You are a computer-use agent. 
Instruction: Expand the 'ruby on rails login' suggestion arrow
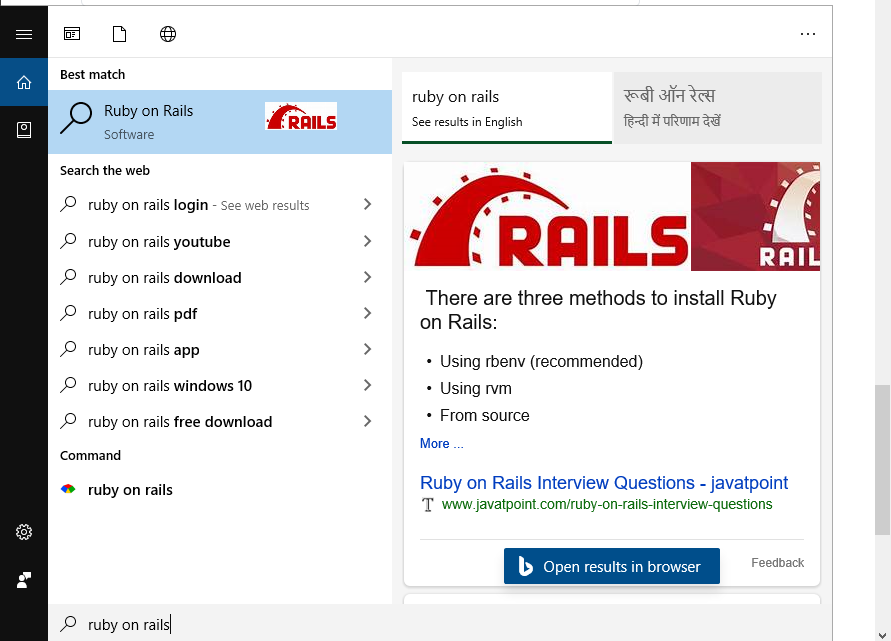pyautogui.click(x=367, y=204)
